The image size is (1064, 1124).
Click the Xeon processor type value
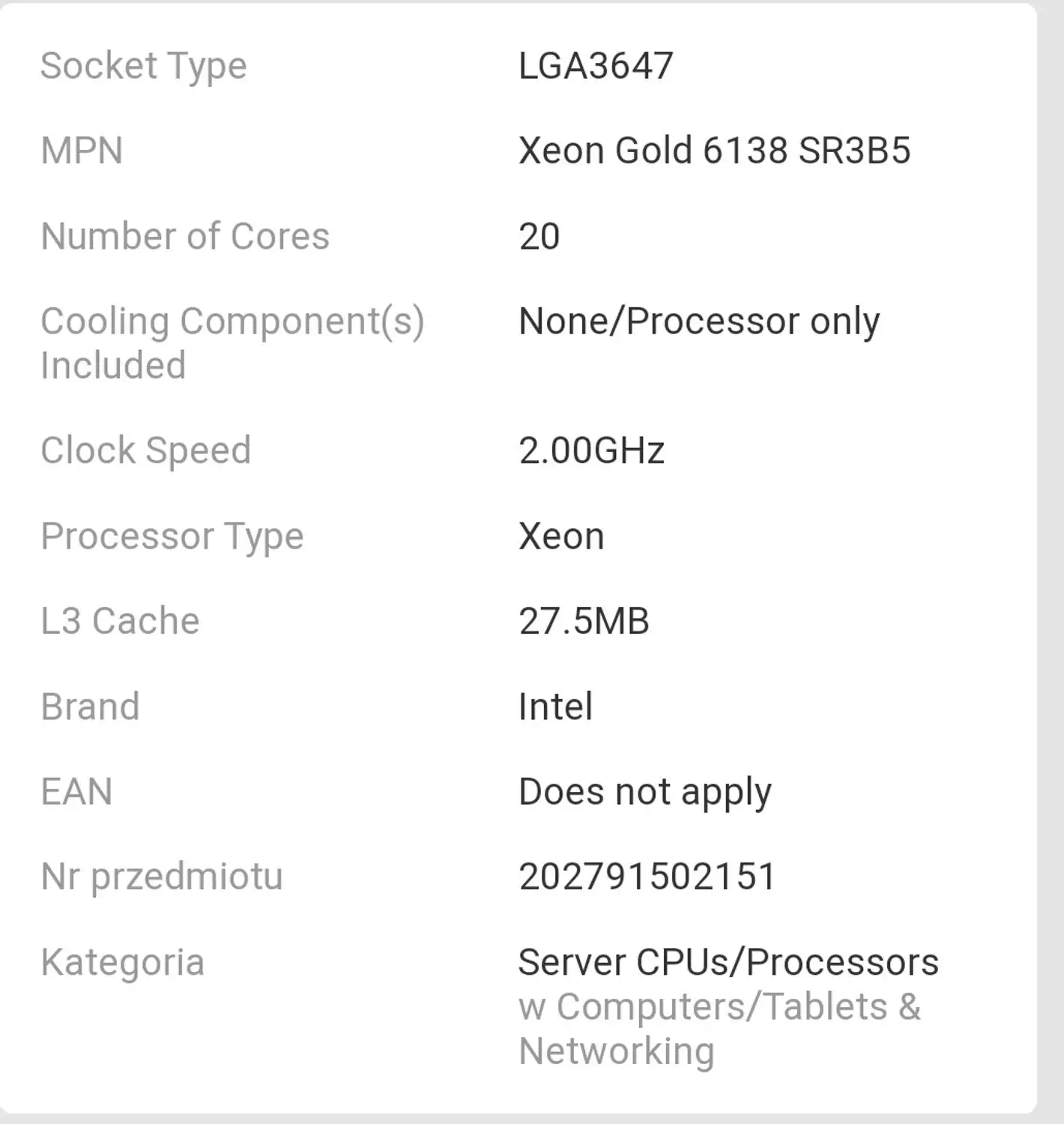pyautogui.click(x=561, y=537)
